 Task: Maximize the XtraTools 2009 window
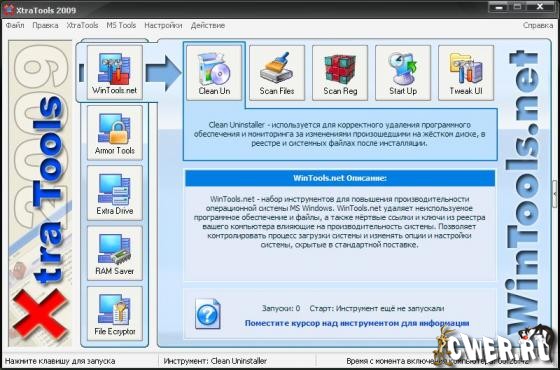pyautogui.click(x=518, y=7)
